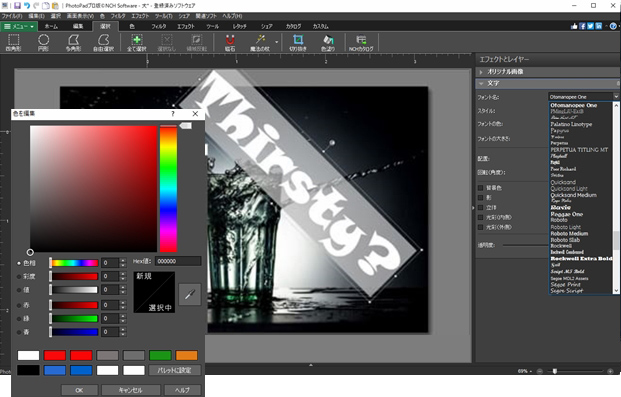Pick the orange palette swatch
This screenshot has width=621, height=397.
tap(187, 355)
